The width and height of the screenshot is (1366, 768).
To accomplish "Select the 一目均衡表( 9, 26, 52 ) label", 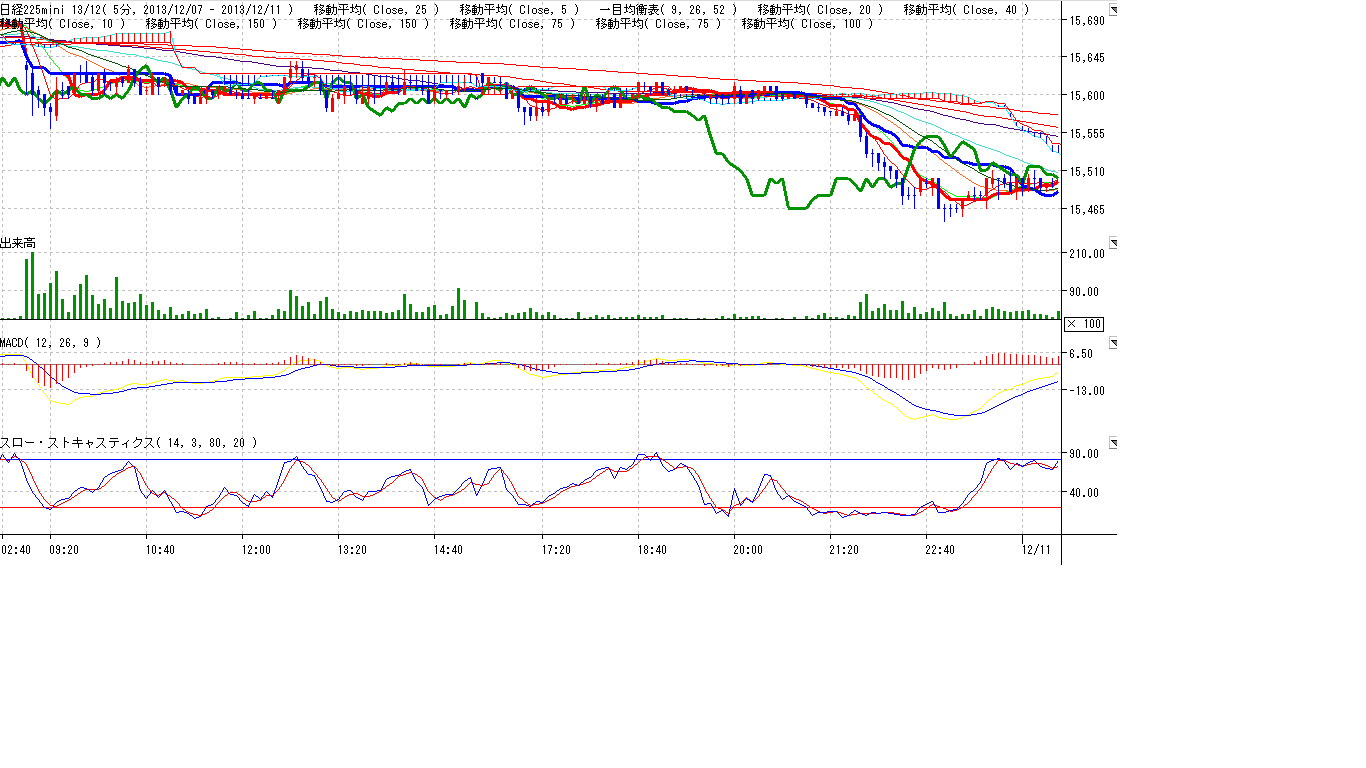I will 668,10.
